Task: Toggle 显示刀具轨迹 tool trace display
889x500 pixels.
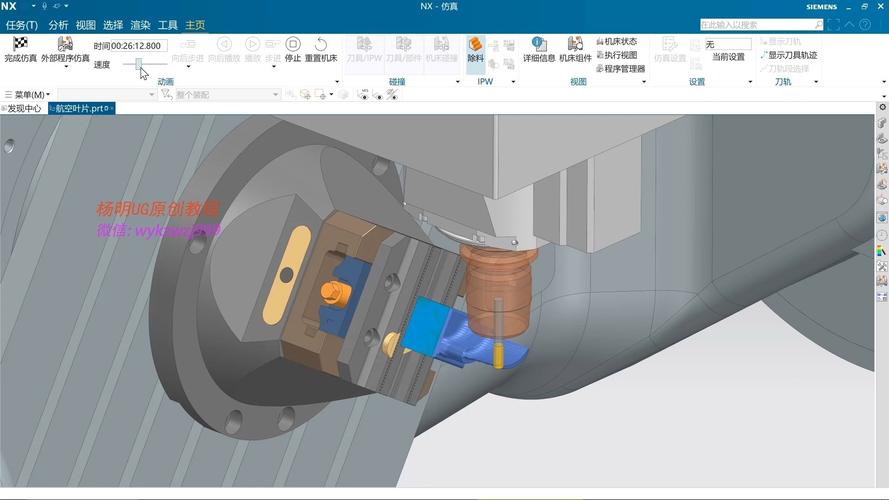Action: point(789,55)
